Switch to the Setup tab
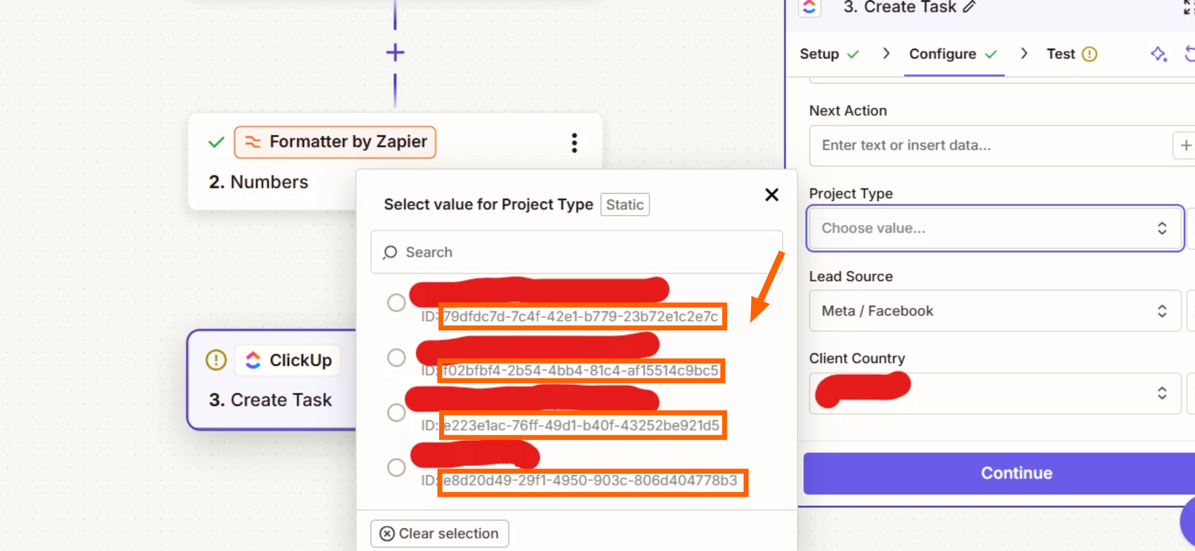The width and height of the screenshot is (1195, 551). [829, 54]
